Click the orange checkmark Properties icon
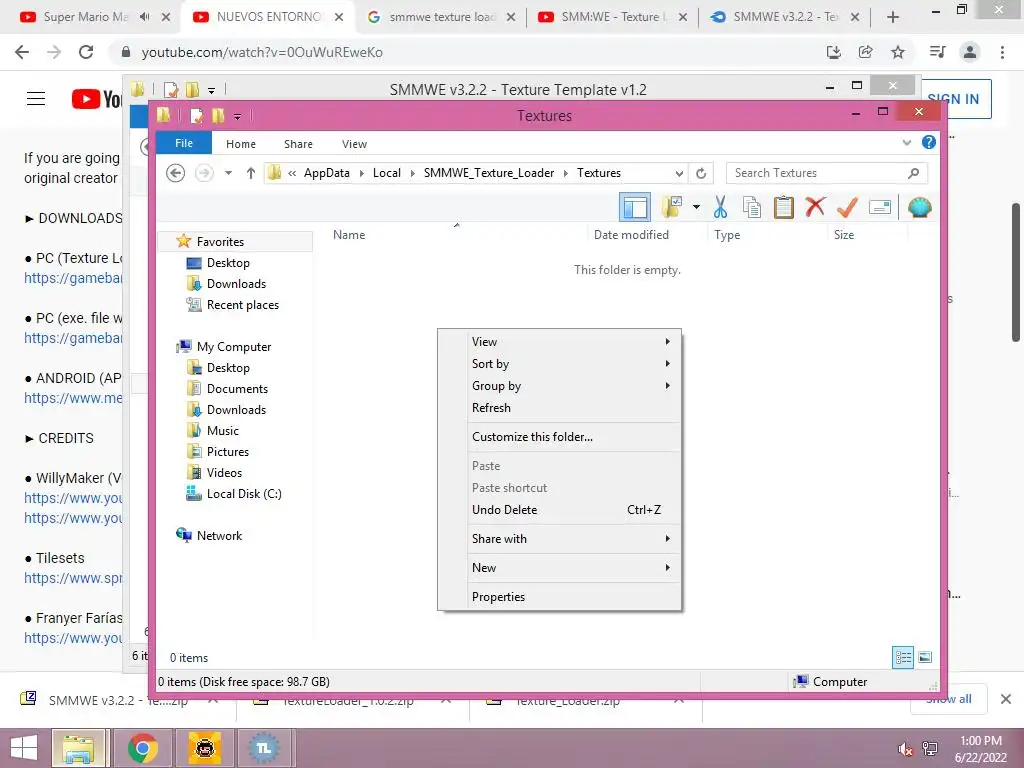This screenshot has width=1024, height=768. tap(847, 208)
